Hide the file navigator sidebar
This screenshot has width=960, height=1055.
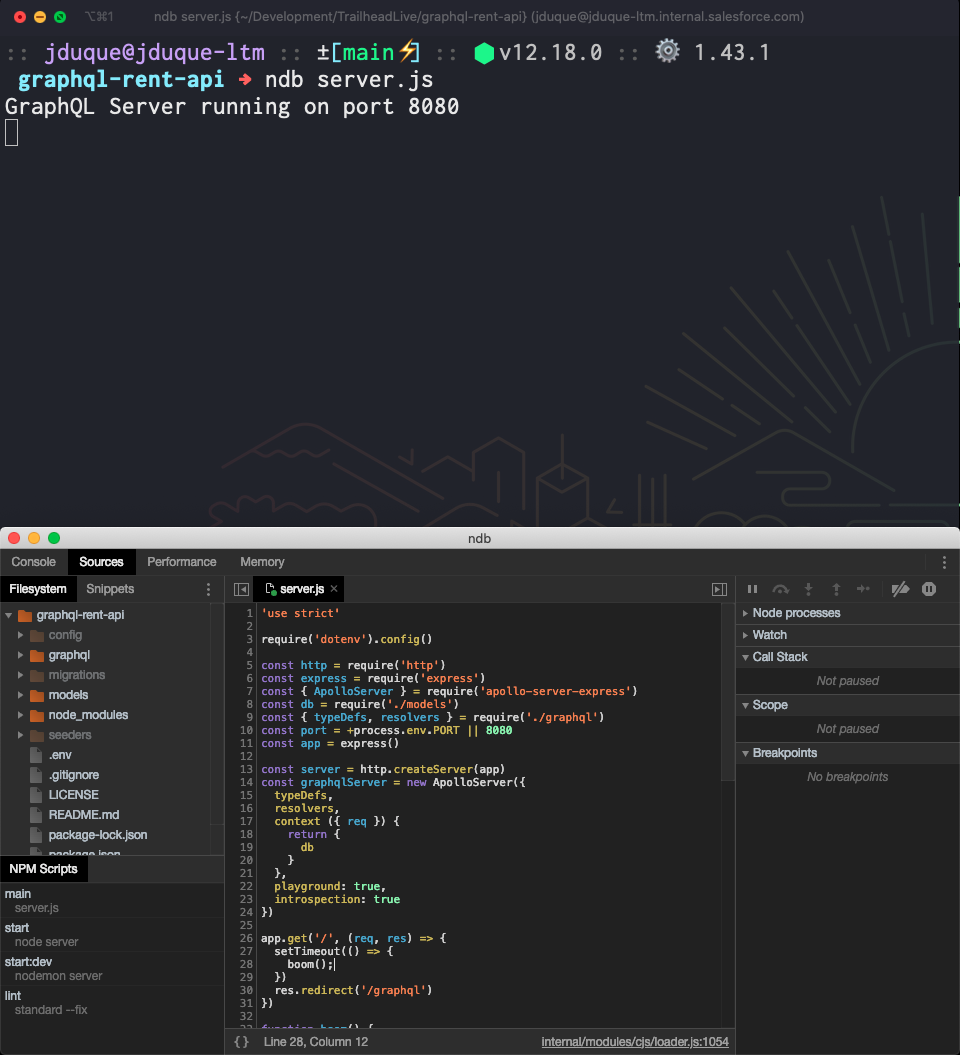pyautogui.click(x=241, y=590)
